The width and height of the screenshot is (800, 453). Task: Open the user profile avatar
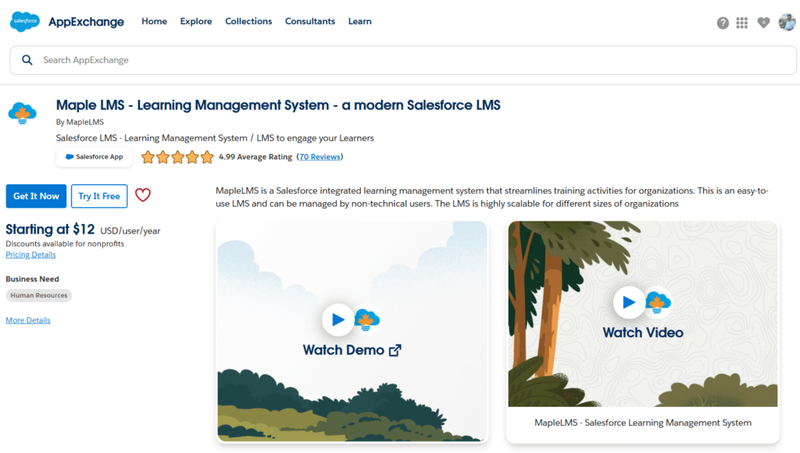pyautogui.click(x=787, y=22)
